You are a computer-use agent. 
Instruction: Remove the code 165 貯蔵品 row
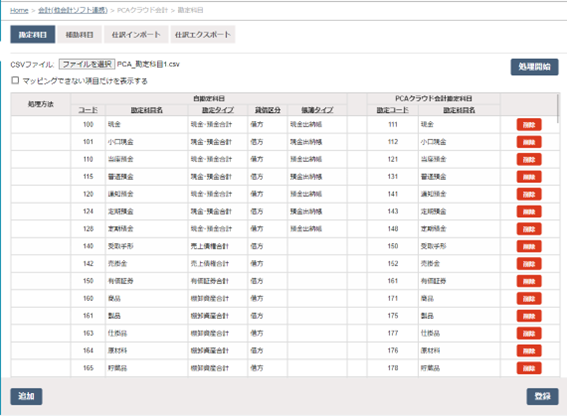(x=529, y=368)
